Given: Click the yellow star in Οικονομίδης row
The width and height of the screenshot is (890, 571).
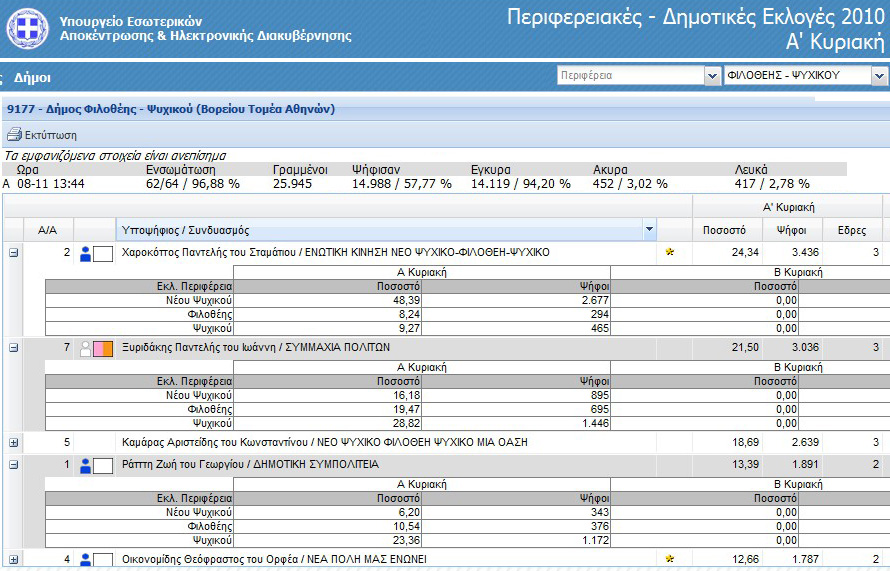Looking at the screenshot, I should (x=670, y=560).
